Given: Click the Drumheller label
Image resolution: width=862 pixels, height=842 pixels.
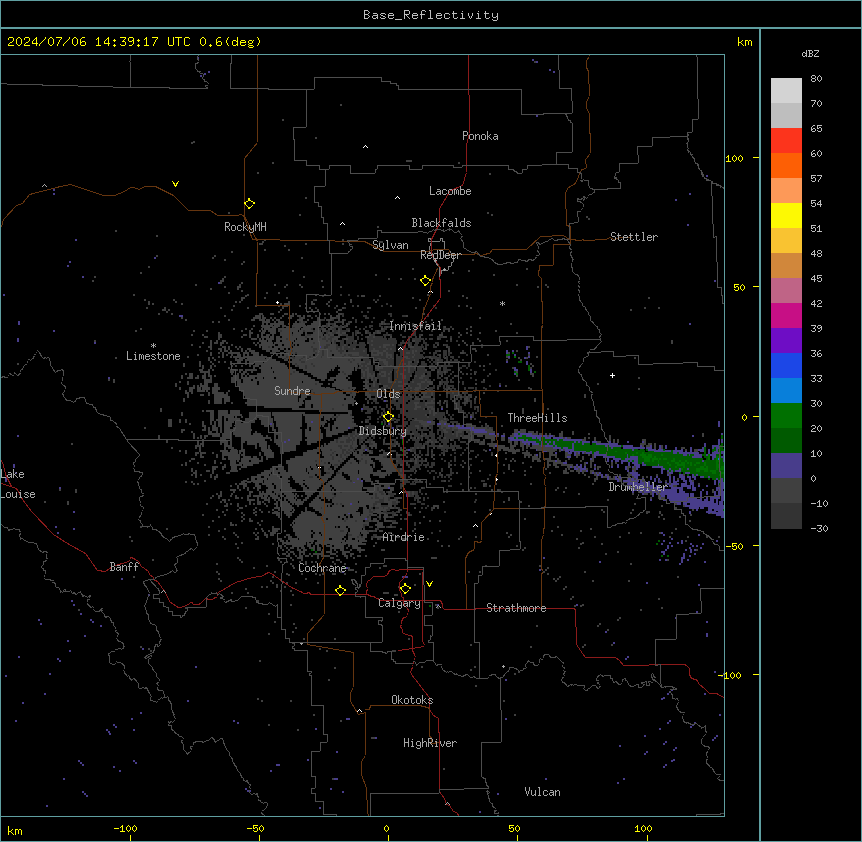Looking at the screenshot, I should (x=638, y=487).
